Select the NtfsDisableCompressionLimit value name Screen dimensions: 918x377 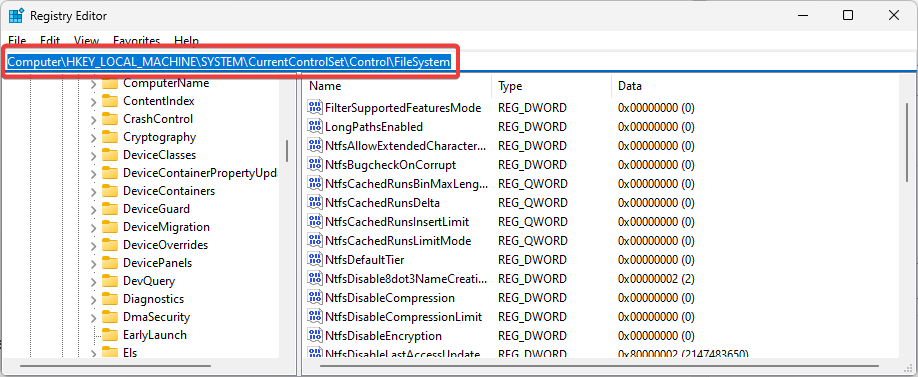pyautogui.click(x=403, y=317)
